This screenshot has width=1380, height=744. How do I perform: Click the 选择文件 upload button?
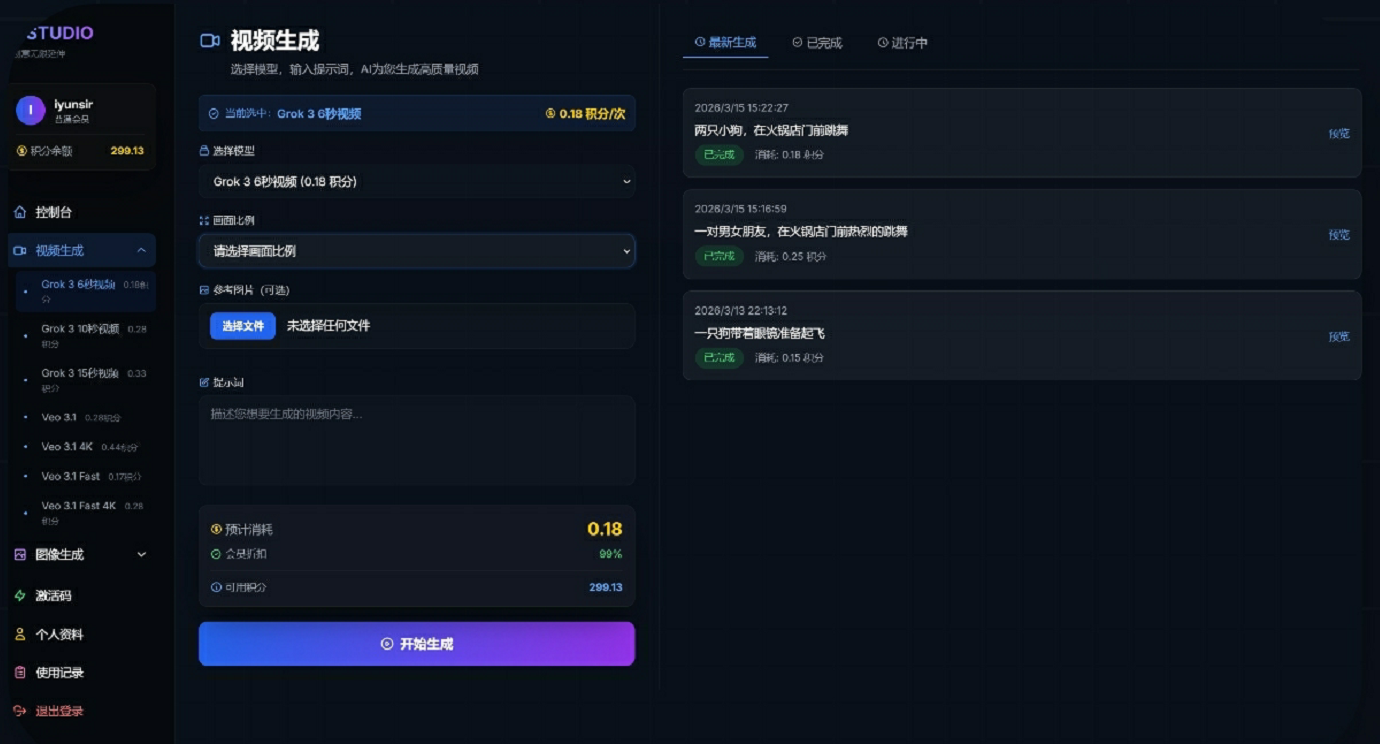tap(243, 326)
